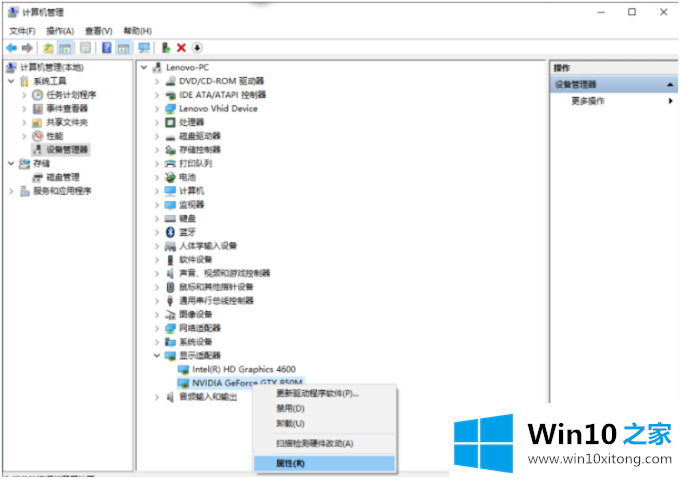Image resolution: width=684 pixels, height=485 pixels.
Task: Click the Back arrow toolbar icon
Action: click(12, 48)
